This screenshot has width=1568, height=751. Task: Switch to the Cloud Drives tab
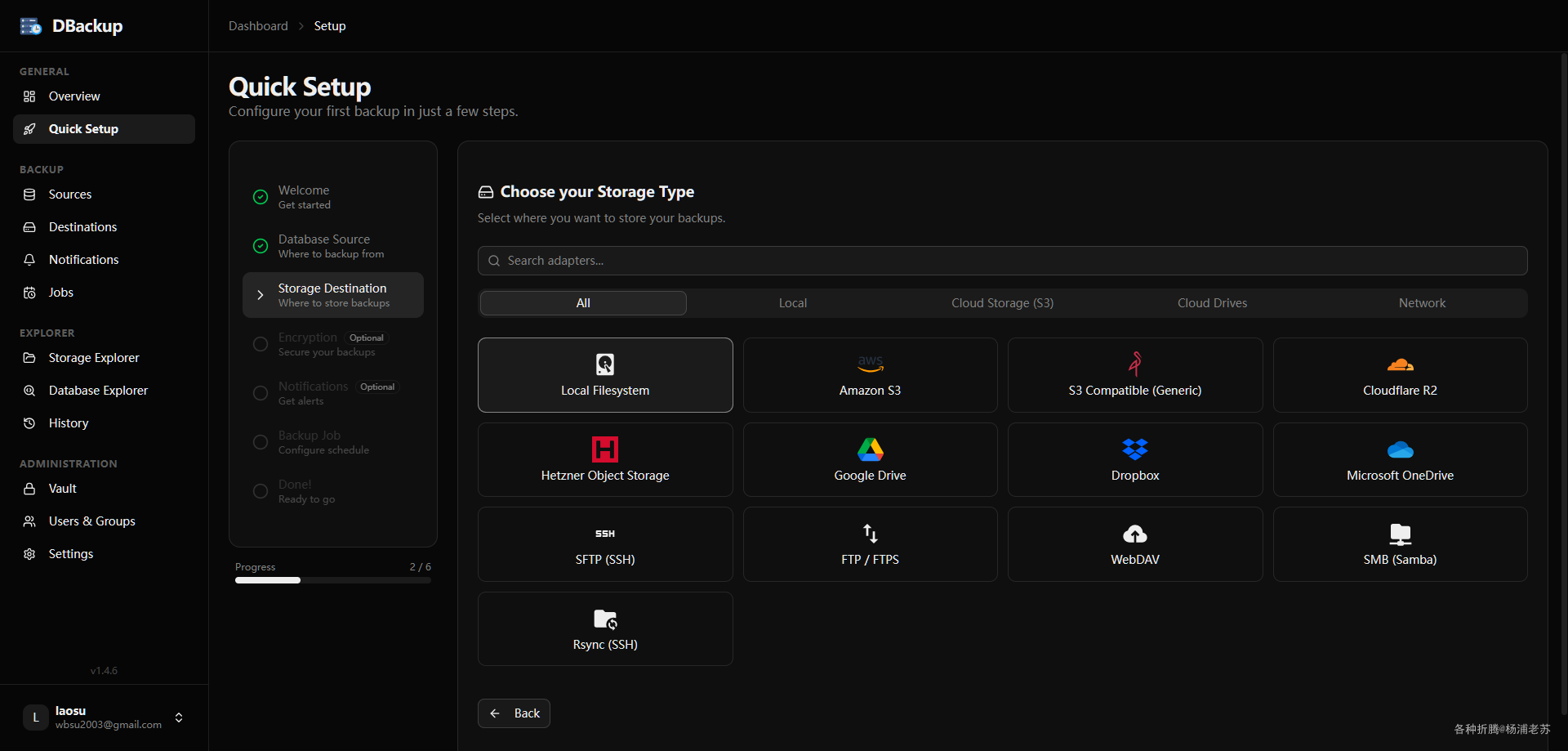pyautogui.click(x=1212, y=303)
